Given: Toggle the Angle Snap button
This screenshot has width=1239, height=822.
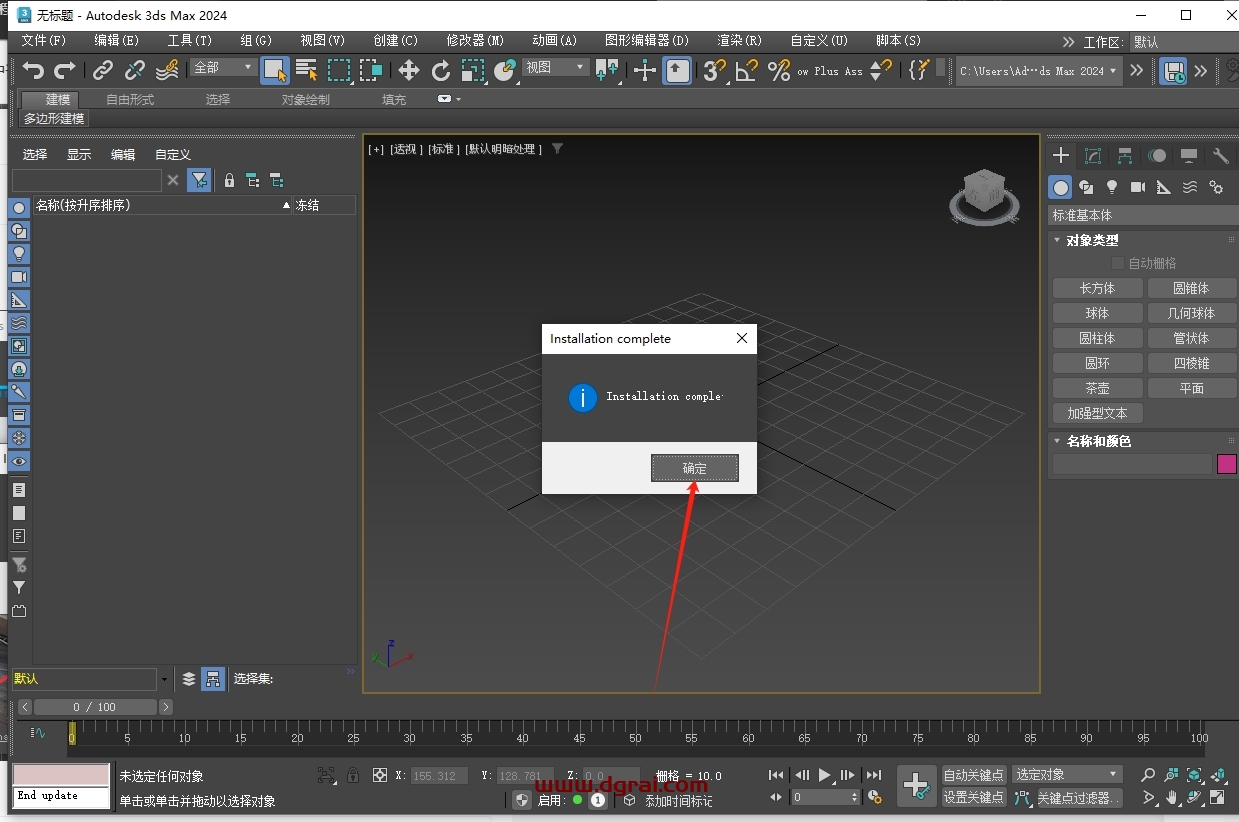Looking at the screenshot, I should tap(746, 70).
